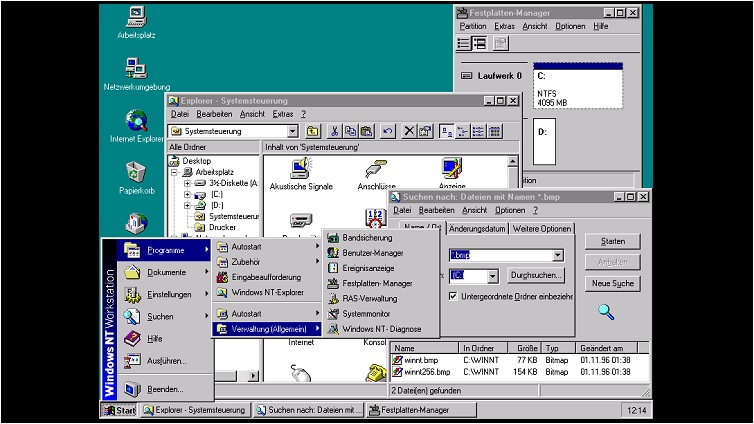Screen dimensions: 754x424
Task: Switch Explorer to details view
Action: [493, 131]
